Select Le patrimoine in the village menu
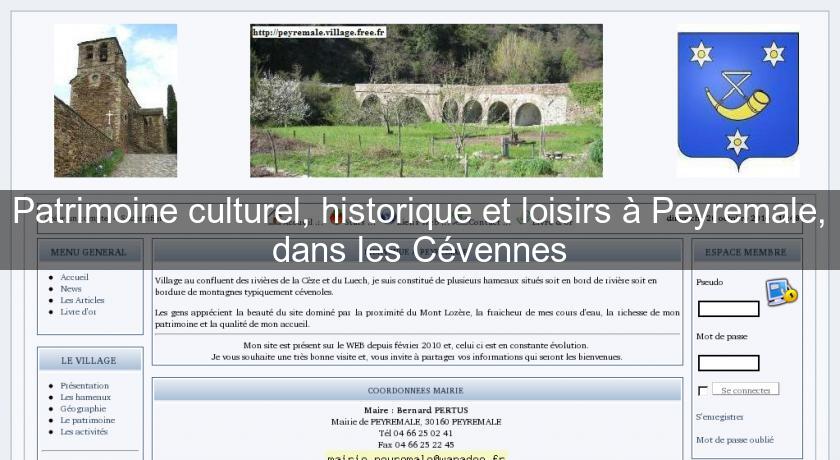 tap(87, 420)
